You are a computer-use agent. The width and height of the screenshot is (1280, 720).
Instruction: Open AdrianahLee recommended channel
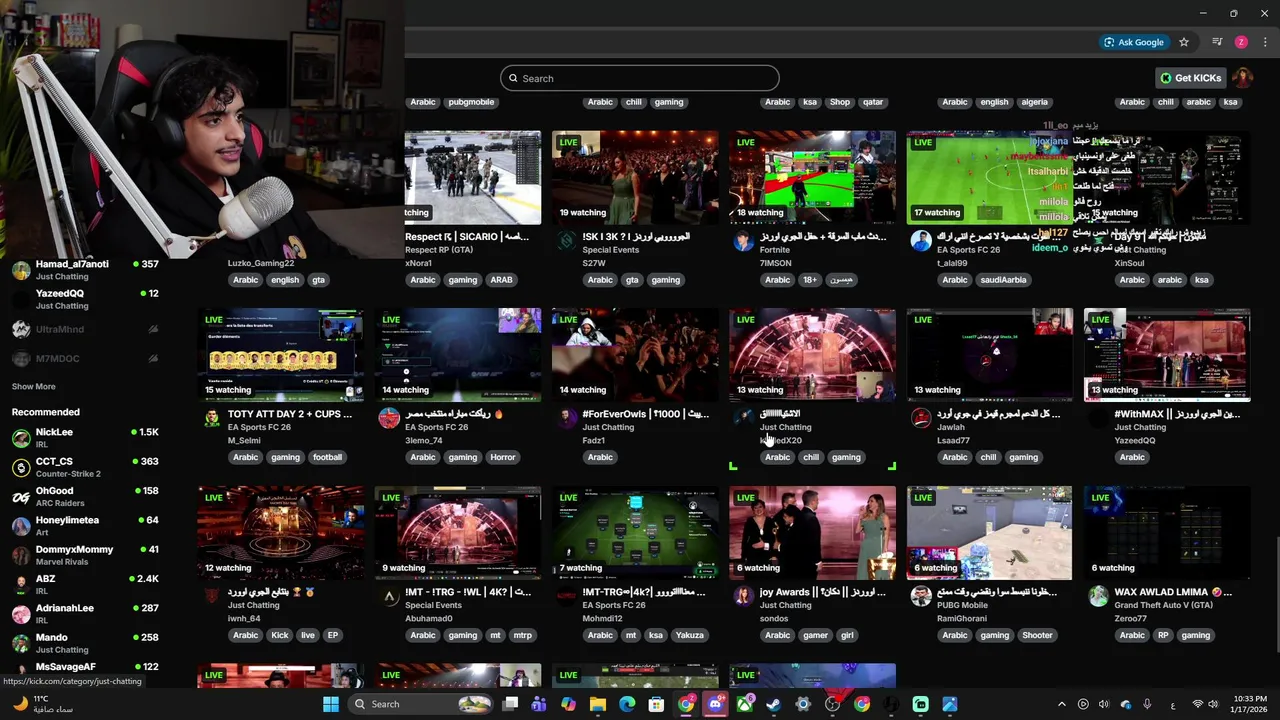pos(85,614)
